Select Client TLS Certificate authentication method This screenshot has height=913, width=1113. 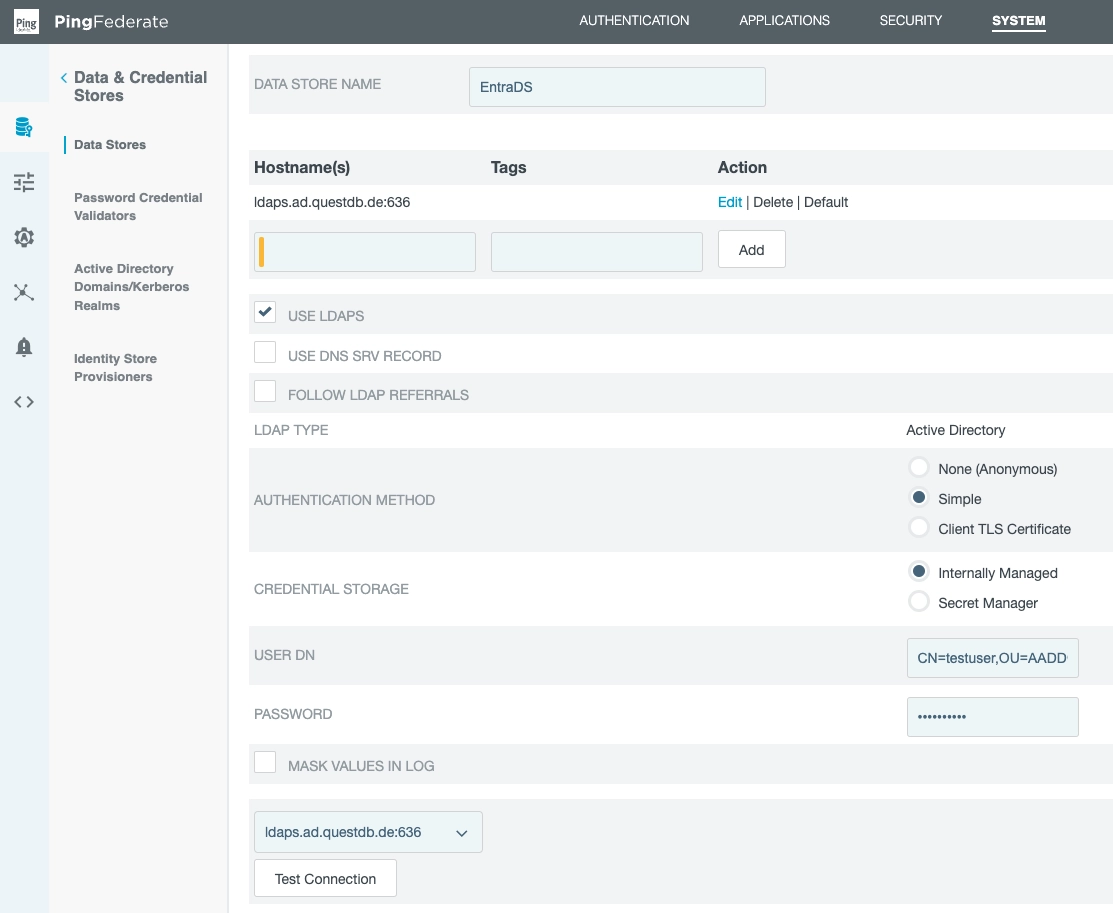pyautogui.click(x=919, y=527)
